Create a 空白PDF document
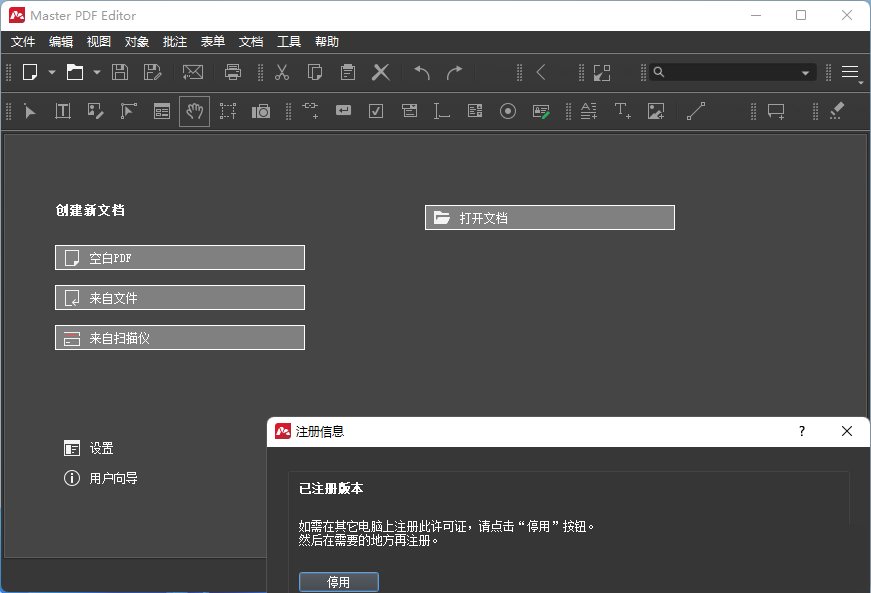The width and height of the screenshot is (871, 593). (179, 257)
